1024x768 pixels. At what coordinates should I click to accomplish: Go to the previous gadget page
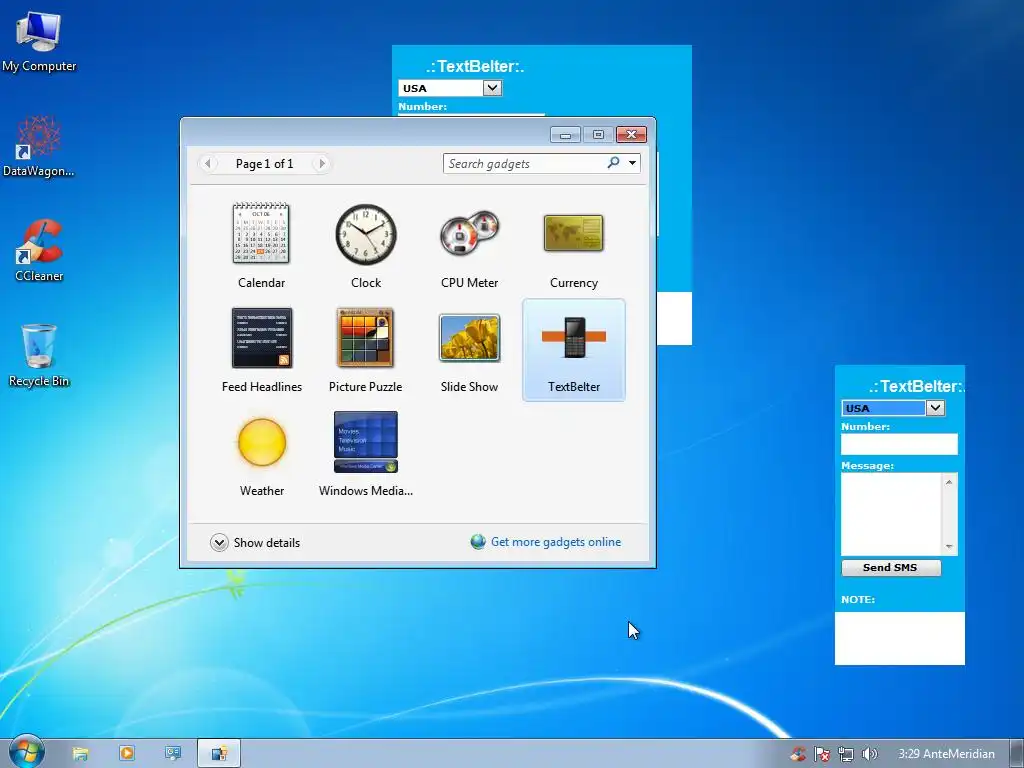(x=208, y=163)
